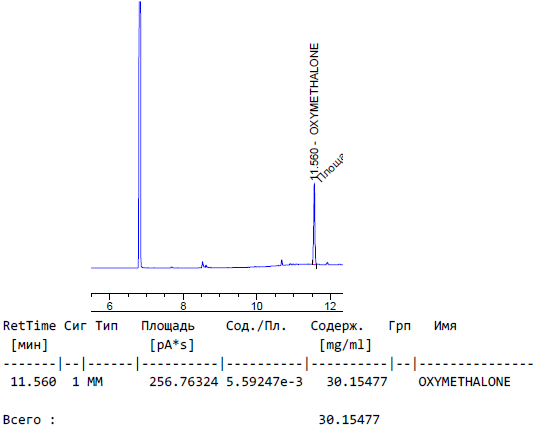Click the OXYMETHALONE name in the results row
The width and height of the screenshot is (538, 433).
click(x=464, y=382)
